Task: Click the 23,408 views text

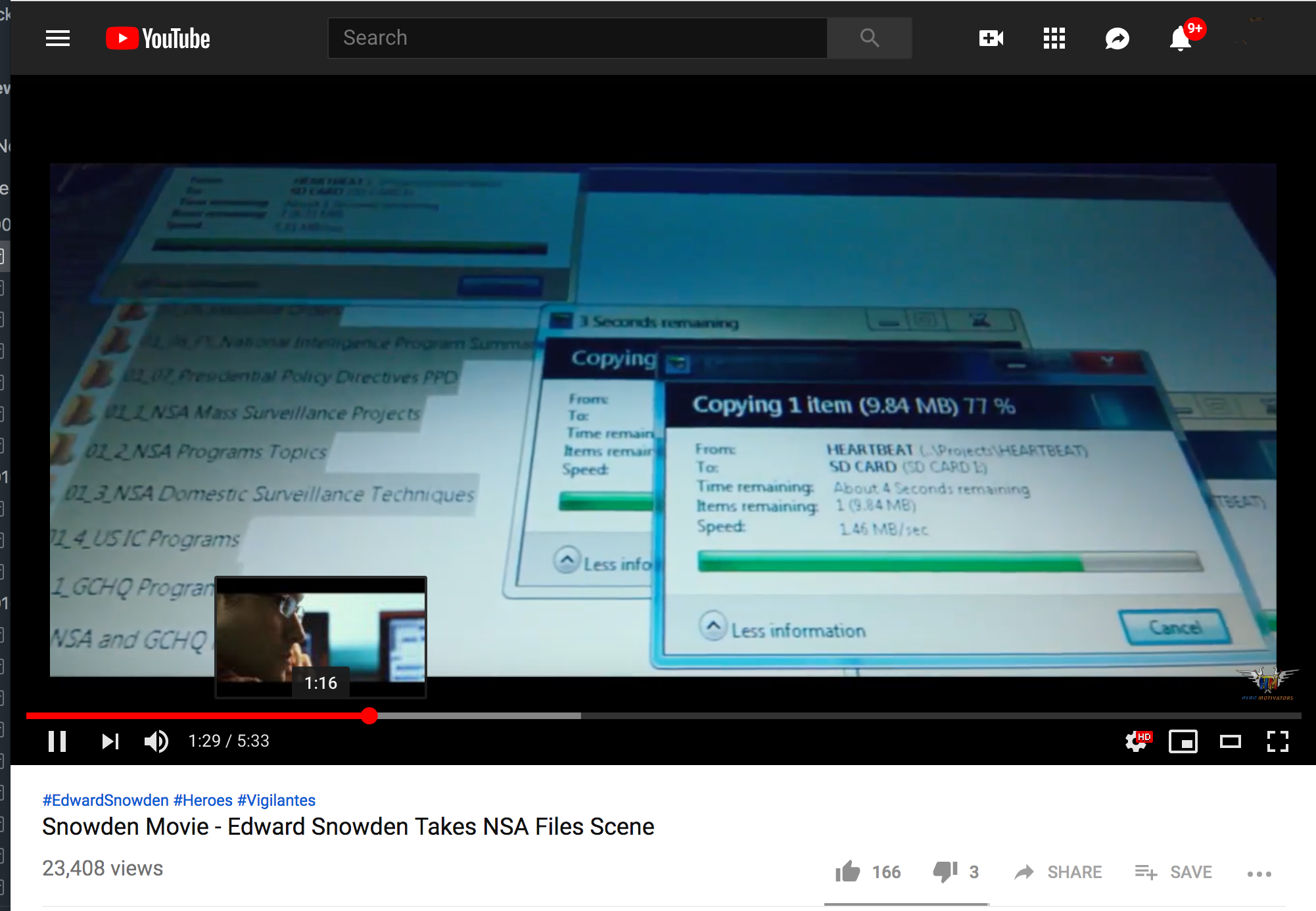Action: coord(103,868)
